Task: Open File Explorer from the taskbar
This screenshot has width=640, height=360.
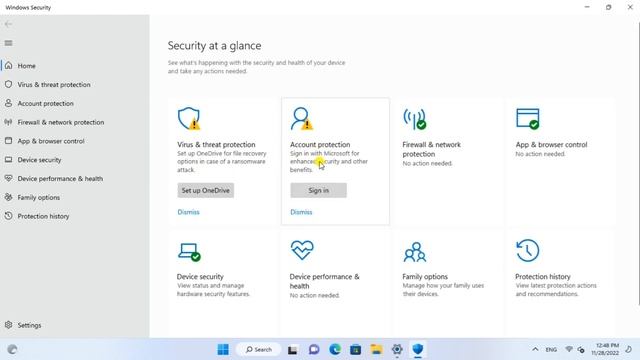Action: (x=376, y=349)
